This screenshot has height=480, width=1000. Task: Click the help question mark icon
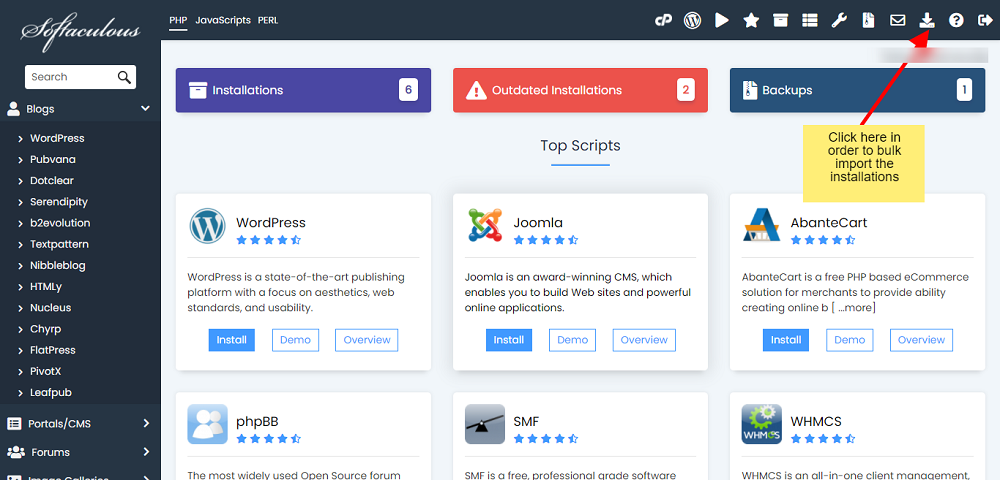[x=956, y=20]
